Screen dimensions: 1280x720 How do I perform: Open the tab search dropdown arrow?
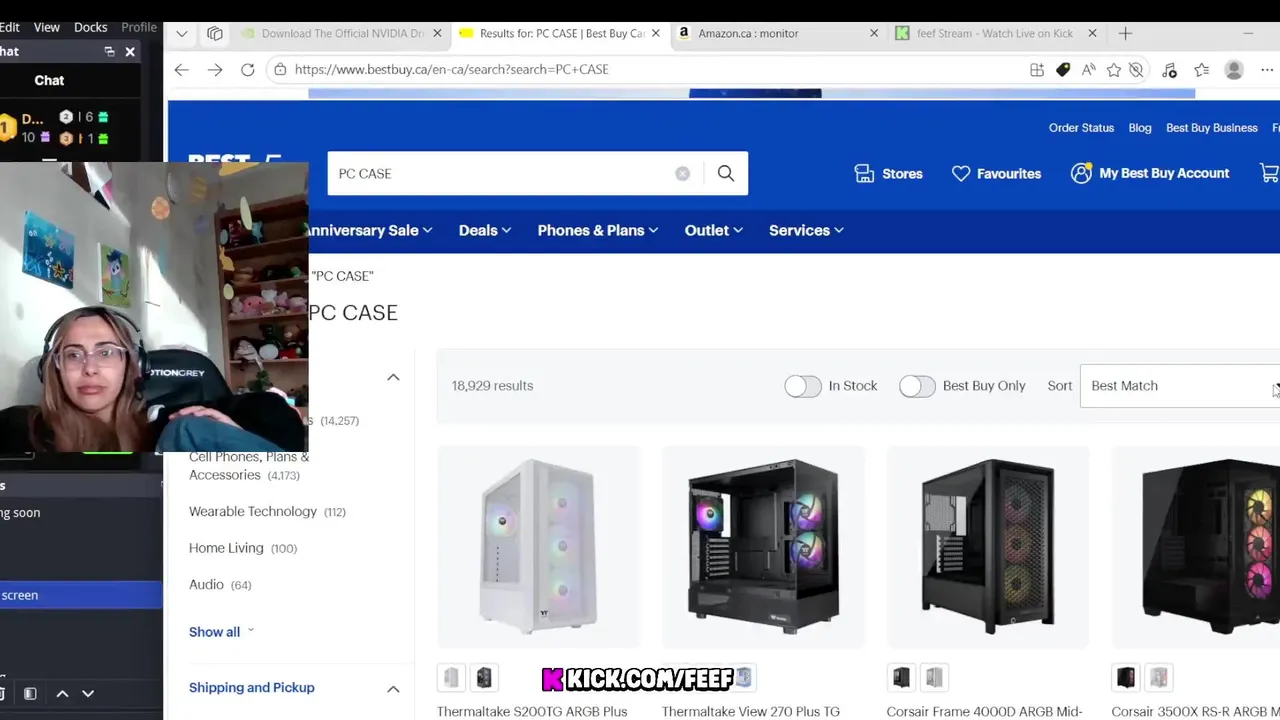(x=181, y=33)
